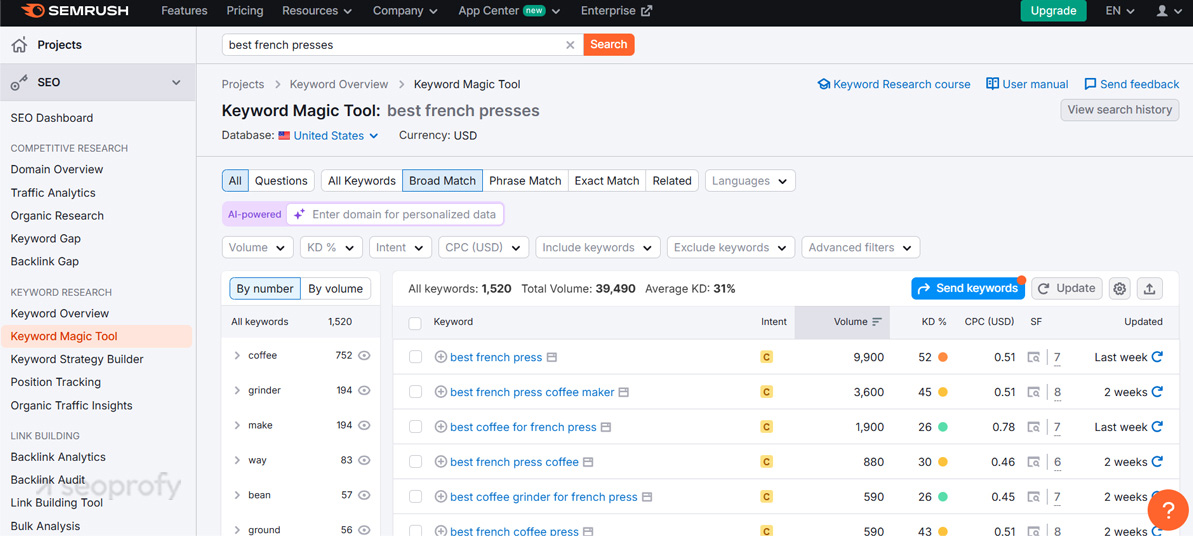Switch to Phrase Match

525,181
